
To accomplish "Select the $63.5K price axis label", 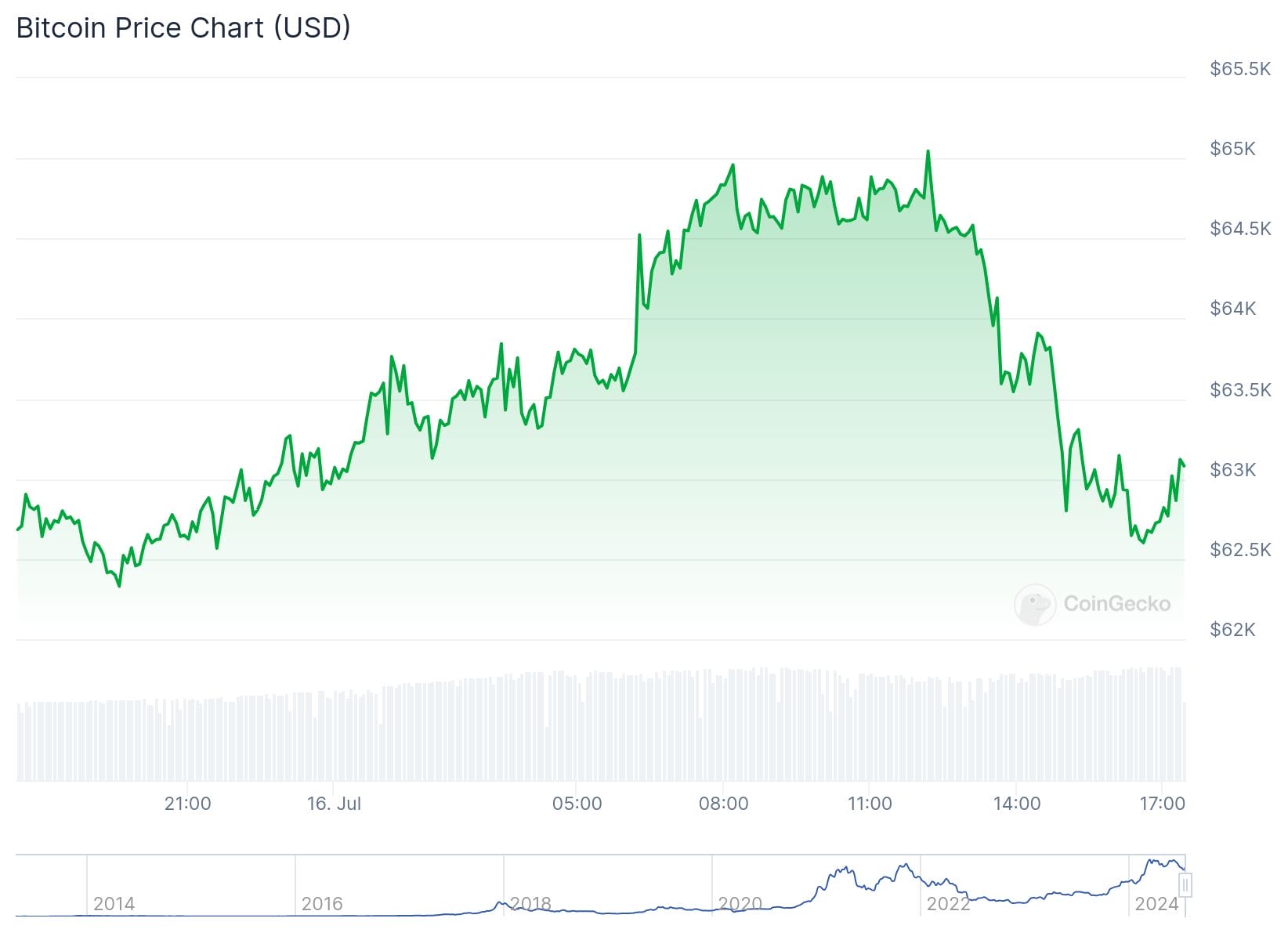I will pyautogui.click(x=1239, y=389).
